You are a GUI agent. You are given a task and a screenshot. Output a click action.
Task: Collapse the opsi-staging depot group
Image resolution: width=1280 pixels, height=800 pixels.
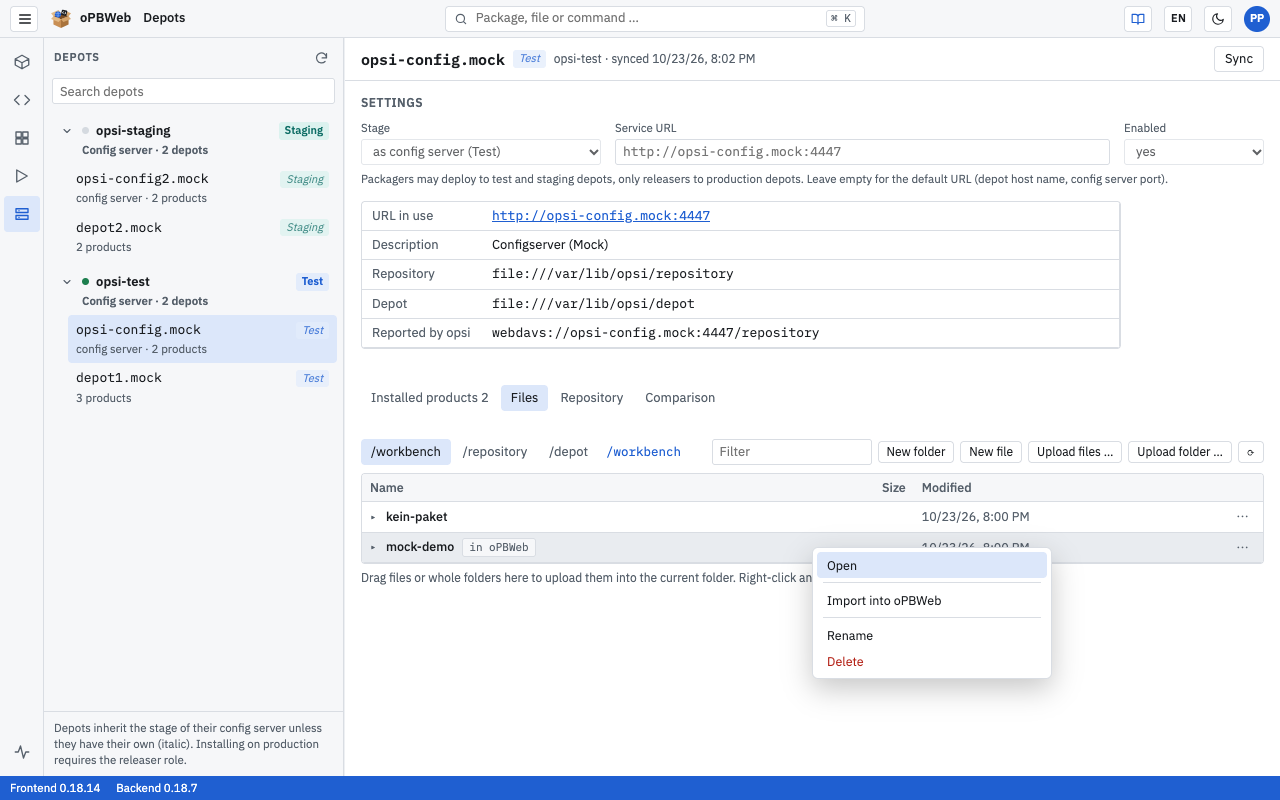click(67, 130)
